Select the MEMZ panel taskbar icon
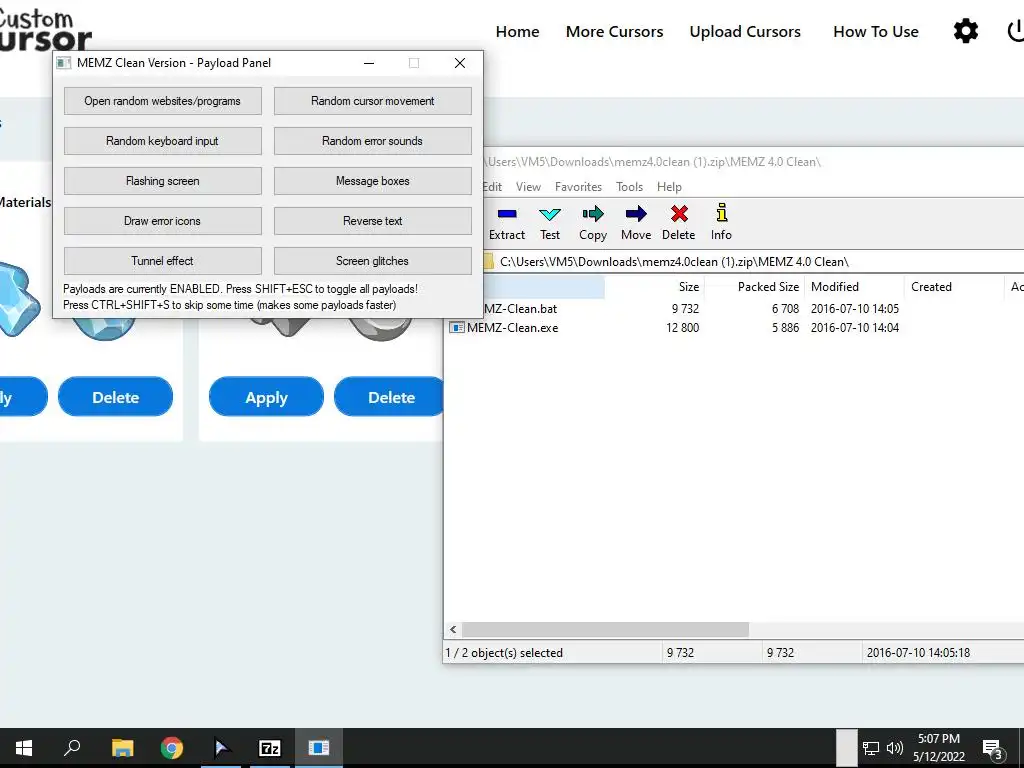The width and height of the screenshot is (1024, 768). (319, 748)
